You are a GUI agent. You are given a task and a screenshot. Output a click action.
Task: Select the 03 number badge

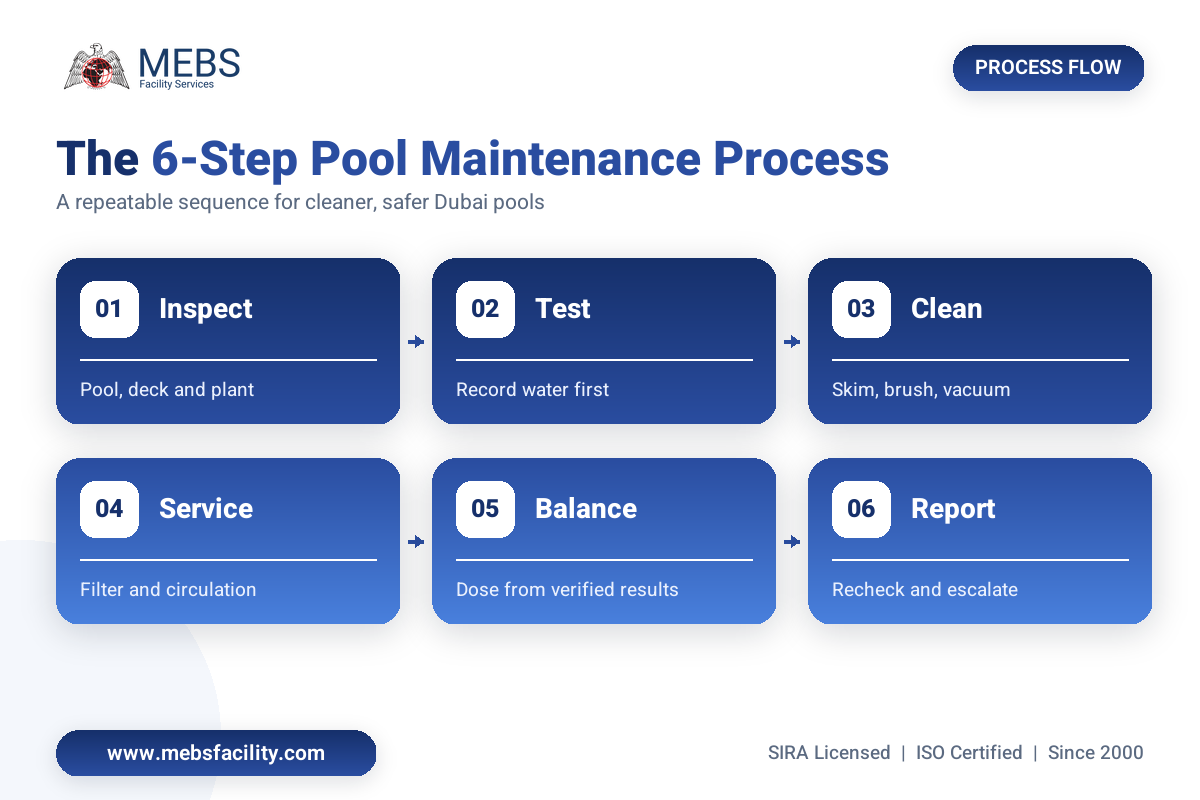click(861, 309)
